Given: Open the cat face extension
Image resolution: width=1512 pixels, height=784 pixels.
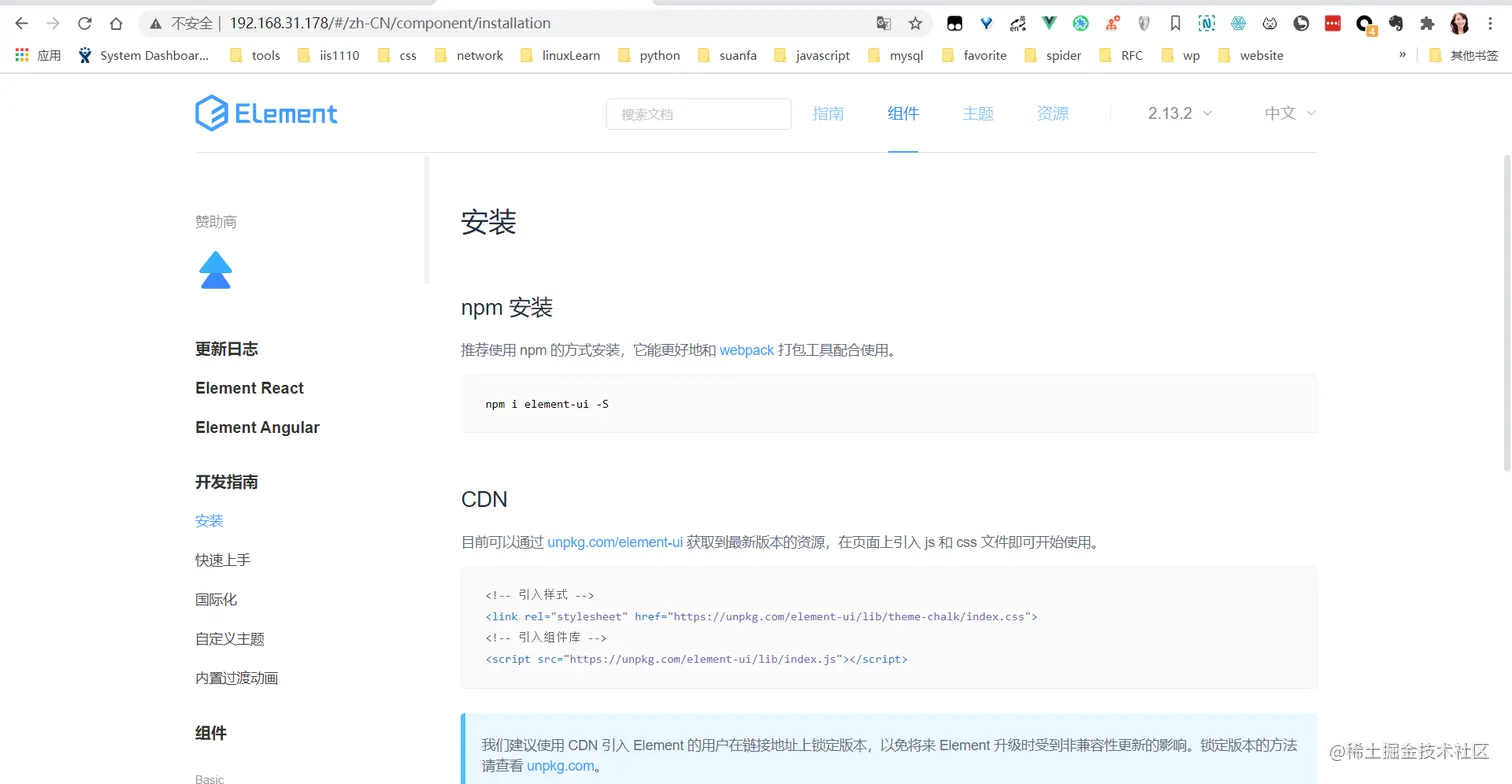Looking at the screenshot, I should (1269, 23).
